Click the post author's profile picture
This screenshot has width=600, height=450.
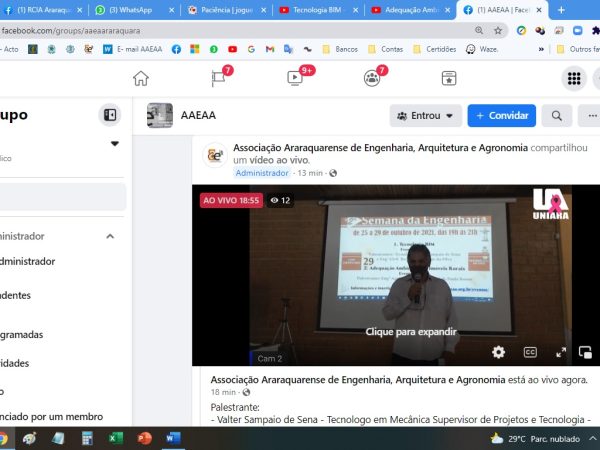(215, 155)
